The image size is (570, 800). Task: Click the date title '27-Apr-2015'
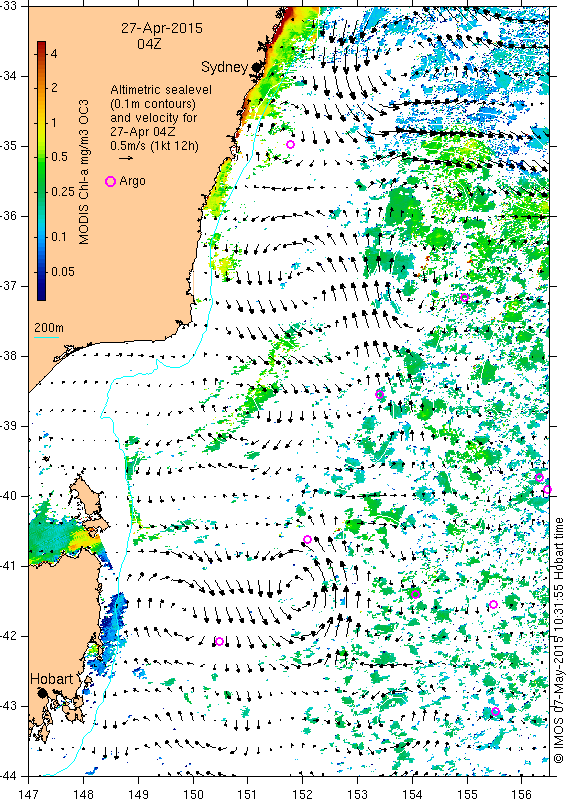(x=162, y=28)
